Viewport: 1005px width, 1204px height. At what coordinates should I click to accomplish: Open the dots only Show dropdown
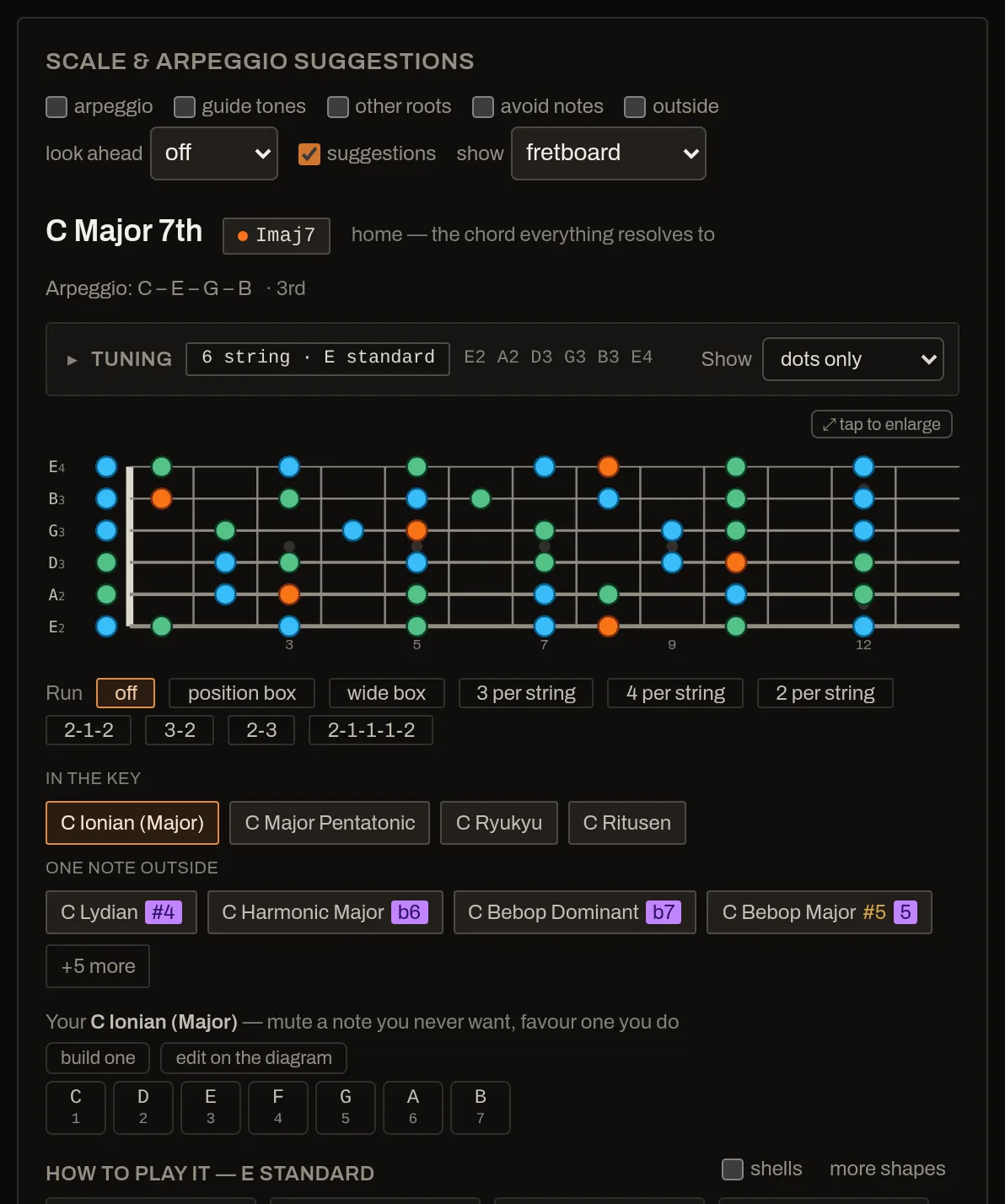click(853, 359)
